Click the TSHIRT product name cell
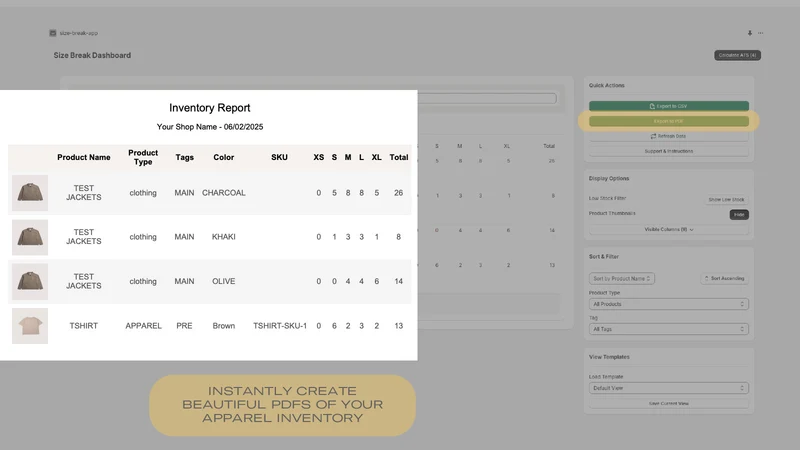The image size is (800, 450). click(84, 326)
